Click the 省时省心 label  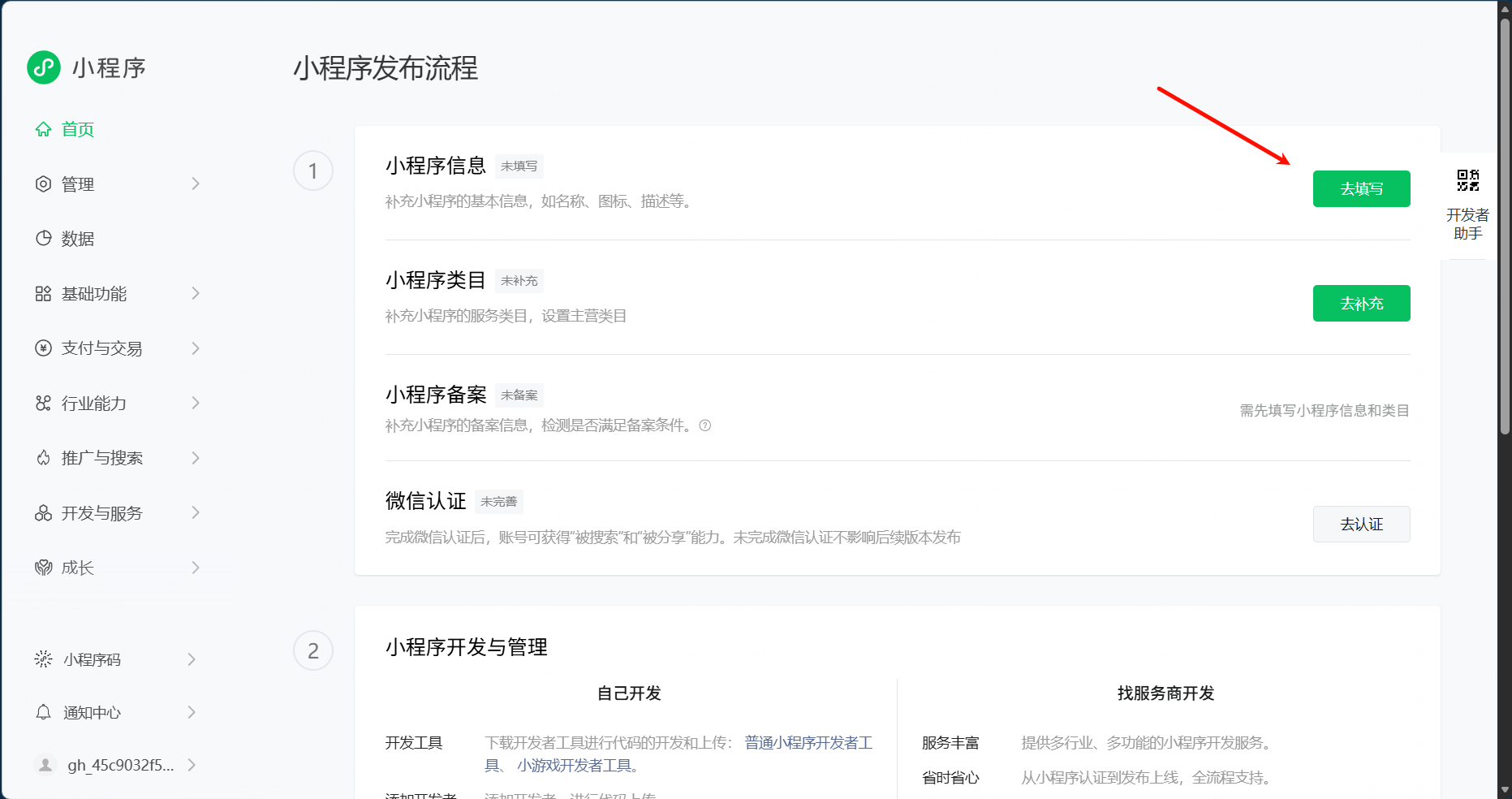[x=950, y=777]
